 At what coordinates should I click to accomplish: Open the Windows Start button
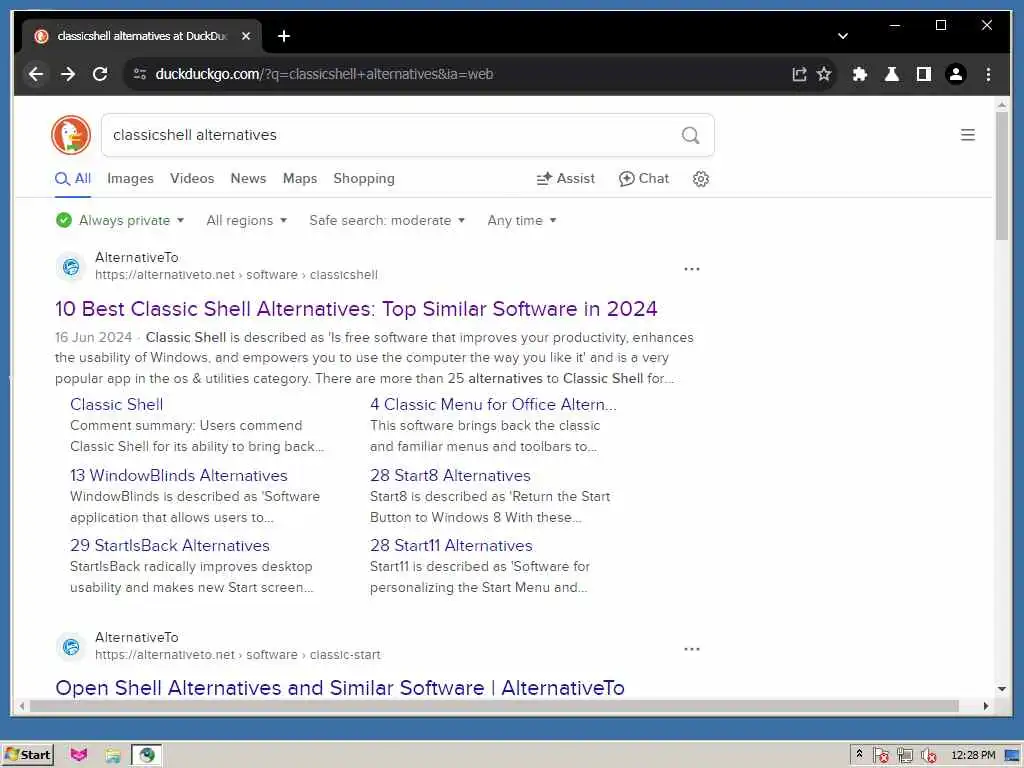[27, 756]
